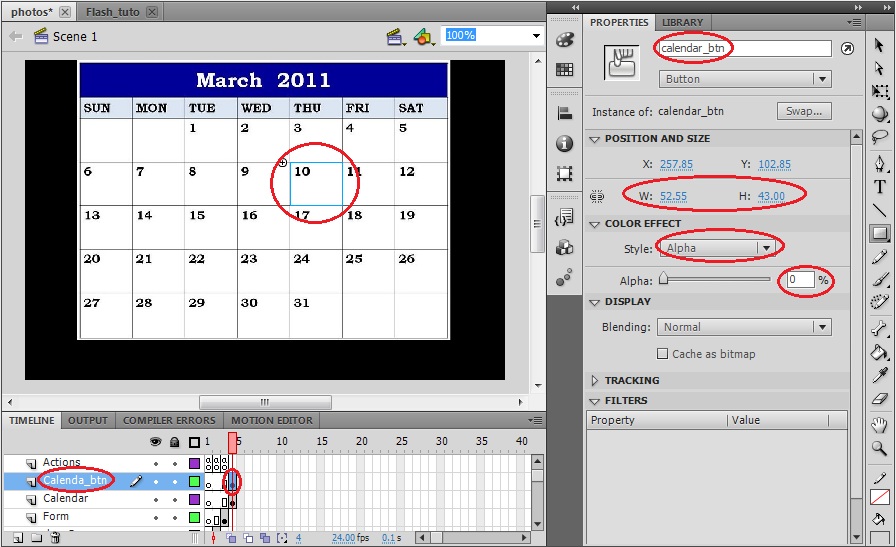The image size is (896, 547).
Task: Select the Zoom magnifier tool
Action: coord(879,448)
